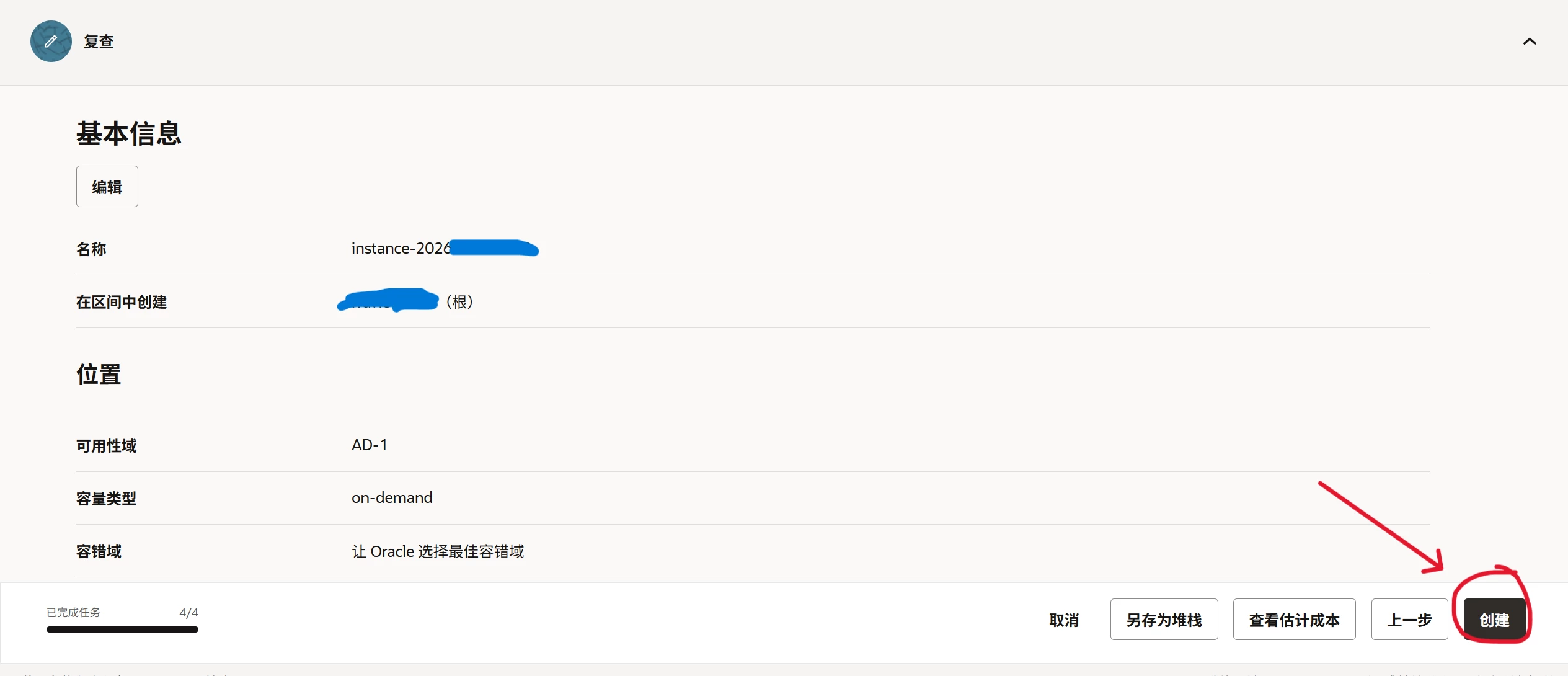
Task: Click the 基本信息 heading
Action: click(129, 134)
